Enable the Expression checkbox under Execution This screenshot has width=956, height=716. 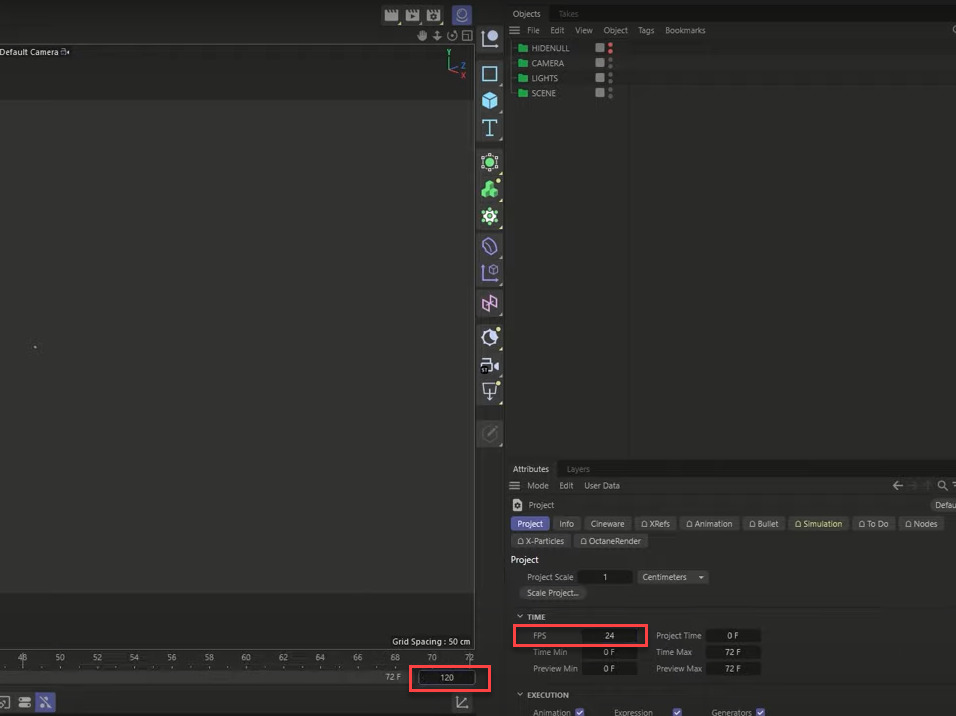677,712
